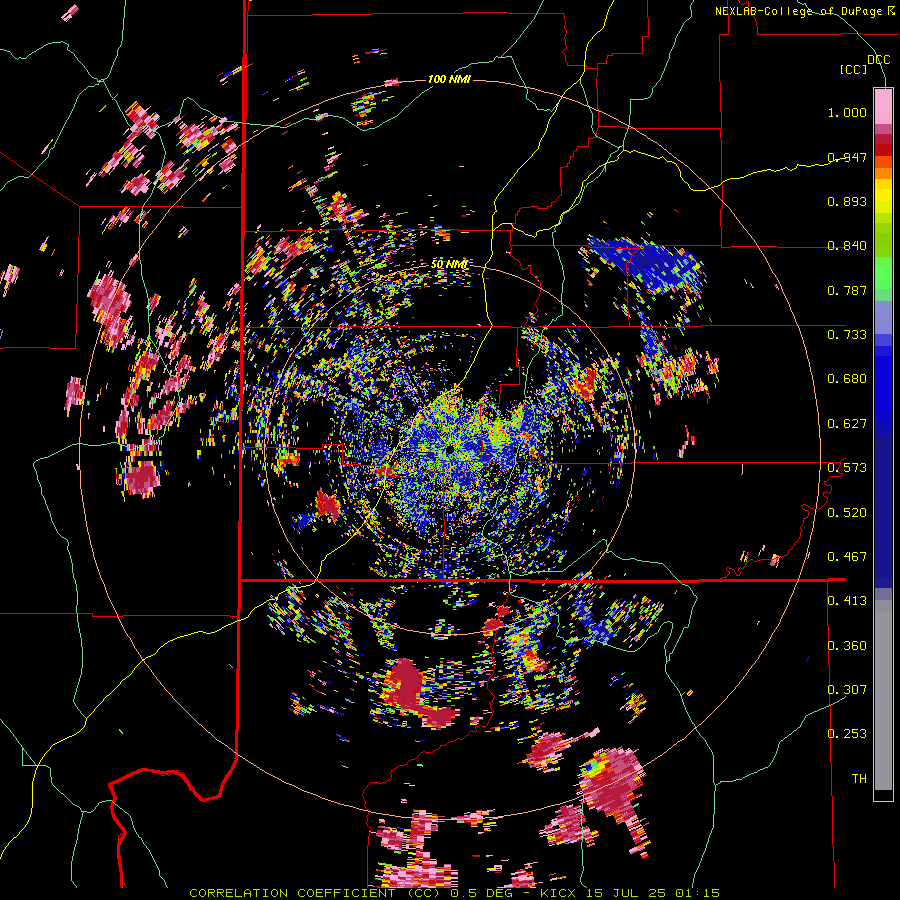Viewport: 900px width, 900px height.
Task: Select the DCC product label
Action: pyautogui.click(x=878, y=59)
